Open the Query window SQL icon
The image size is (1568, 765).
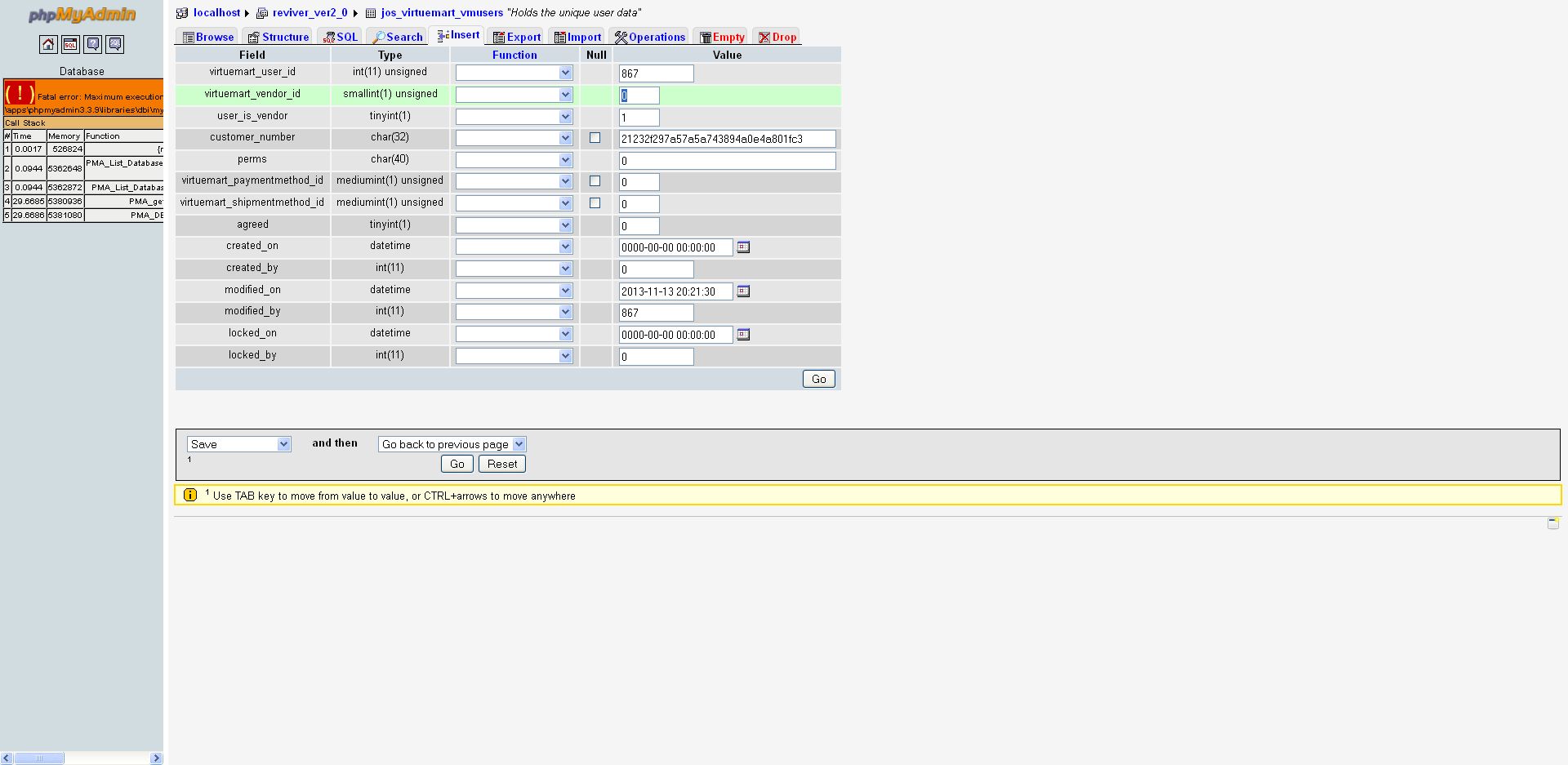tap(70, 45)
